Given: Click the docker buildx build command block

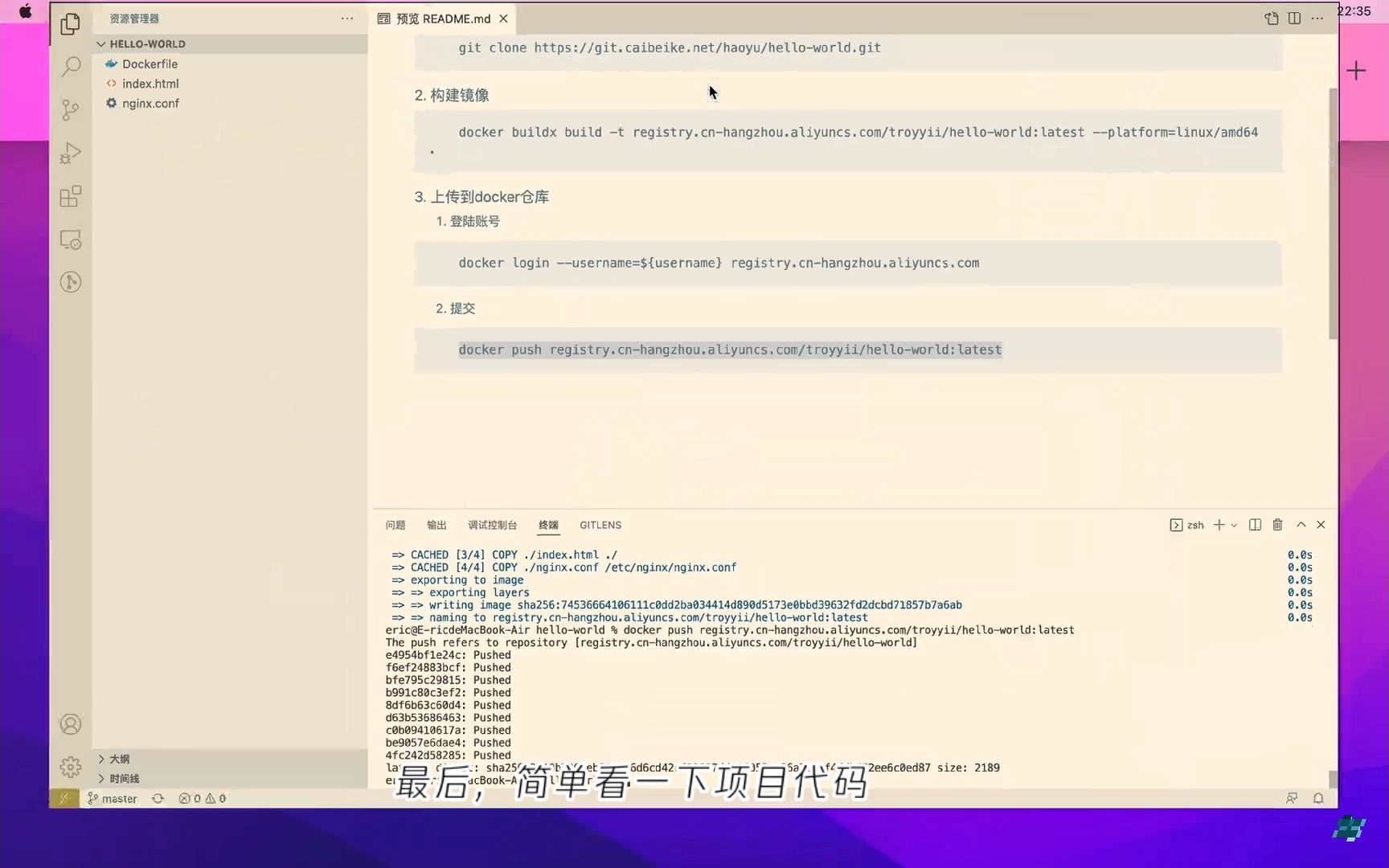Looking at the screenshot, I should tap(848, 141).
